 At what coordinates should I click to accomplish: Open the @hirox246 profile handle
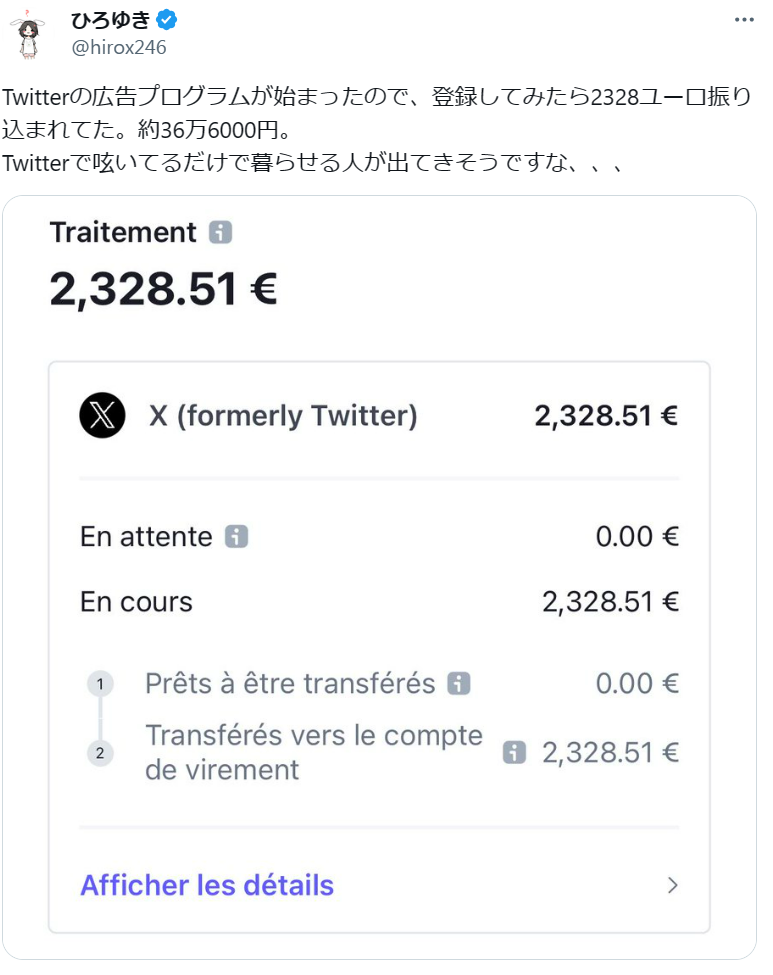(118, 47)
